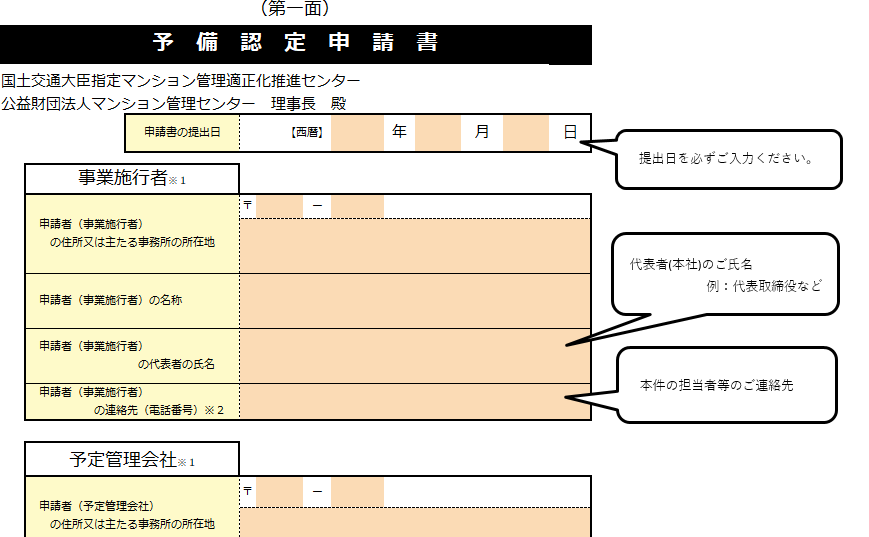Select first postal code field under 予定管理会社
The height and width of the screenshot is (537, 869).
(279, 492)
